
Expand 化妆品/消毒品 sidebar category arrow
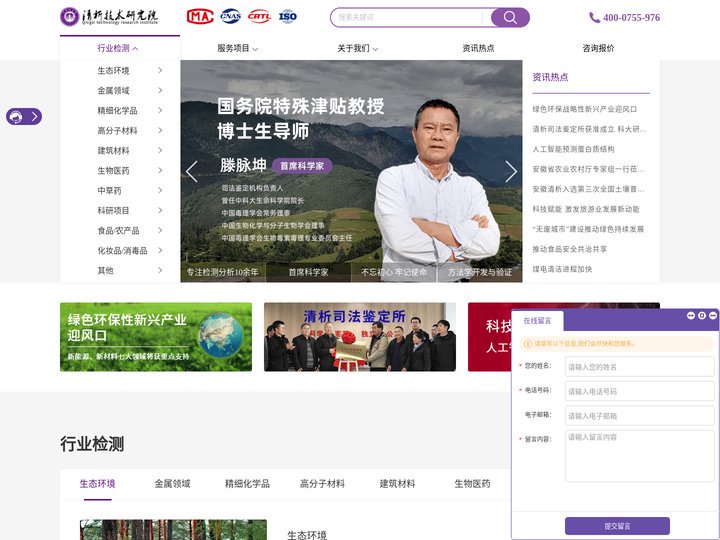[x=160, y=250]
